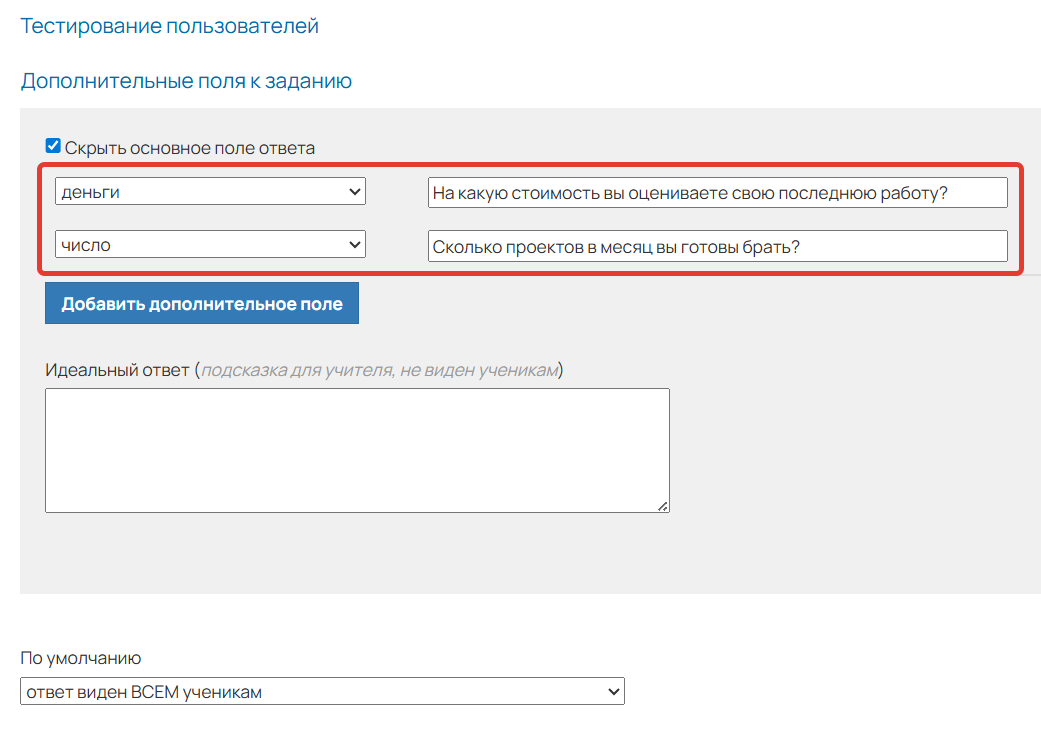Image resolution: width=1041 pixels, height=730 pixels.
Task: Click the chevron arrow of the answer visibility select
Action: 612,691
